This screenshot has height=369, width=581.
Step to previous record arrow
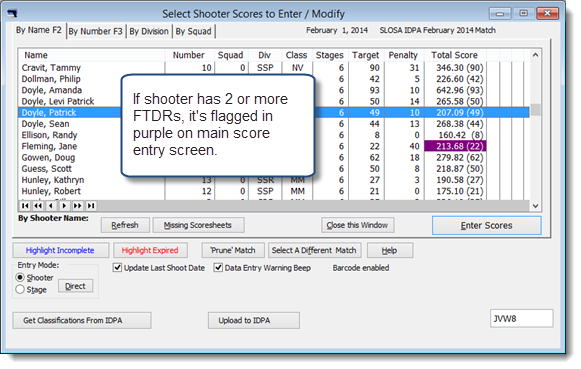tap(51, 206)
